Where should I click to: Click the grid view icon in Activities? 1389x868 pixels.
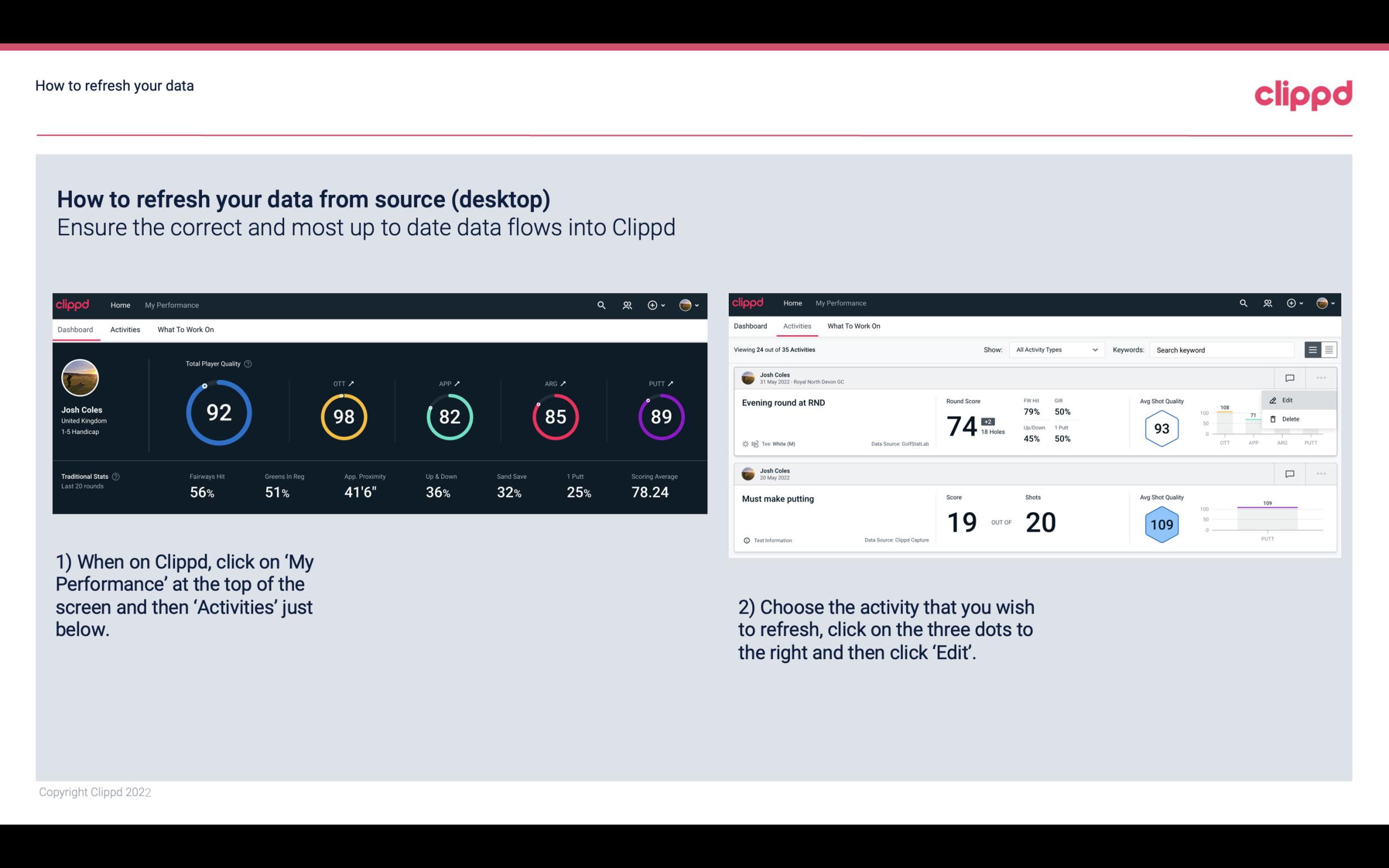coord(1328,349)
